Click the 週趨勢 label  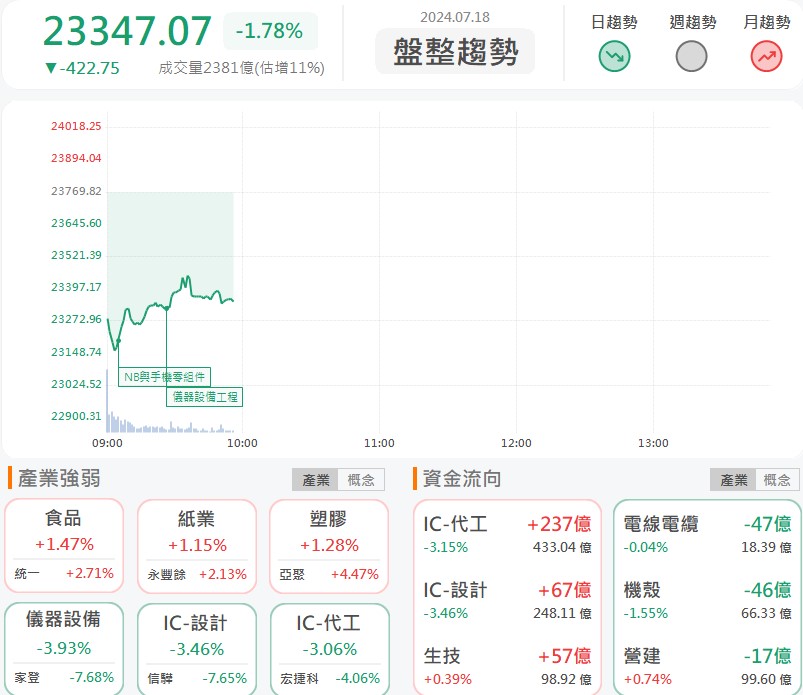coord(692,22)
